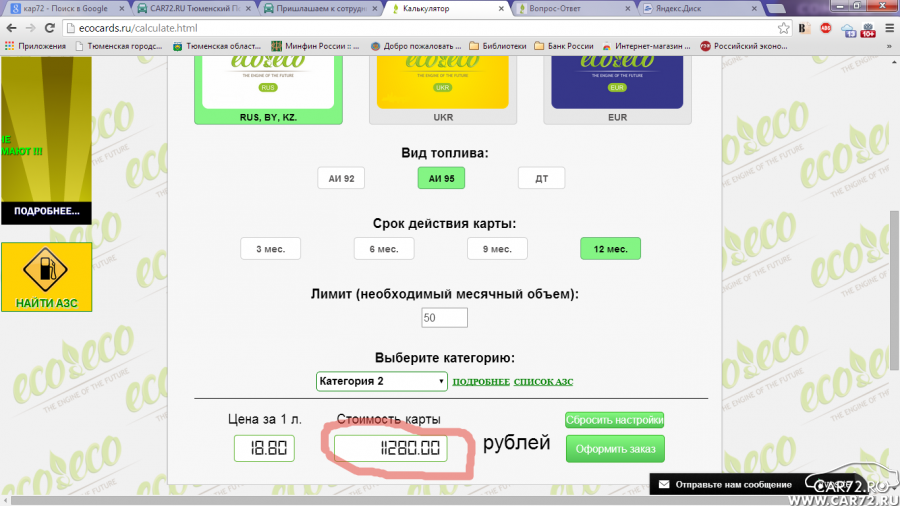Select the Калькулятор tab

pos(445,9)
